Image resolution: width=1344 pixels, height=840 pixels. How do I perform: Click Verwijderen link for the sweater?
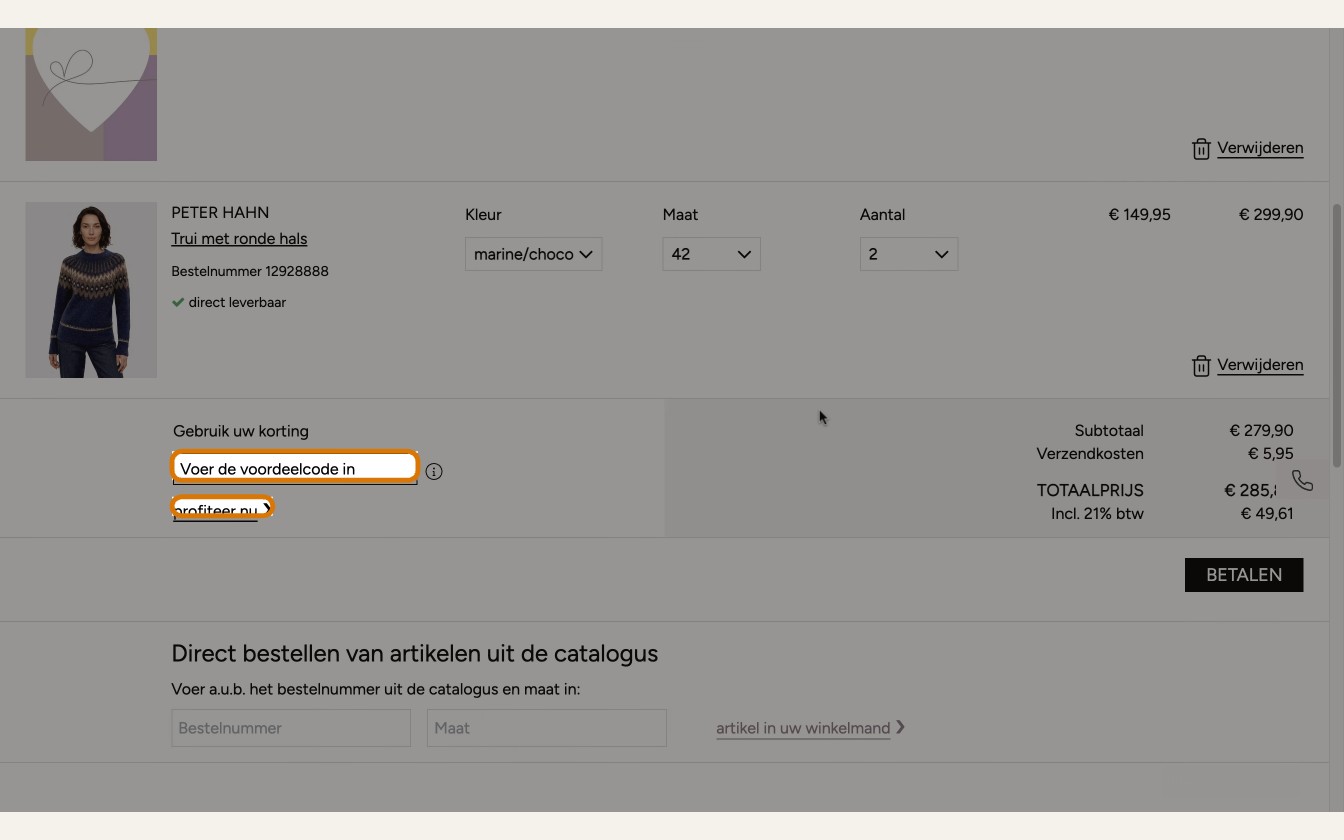pos(1260,365)
